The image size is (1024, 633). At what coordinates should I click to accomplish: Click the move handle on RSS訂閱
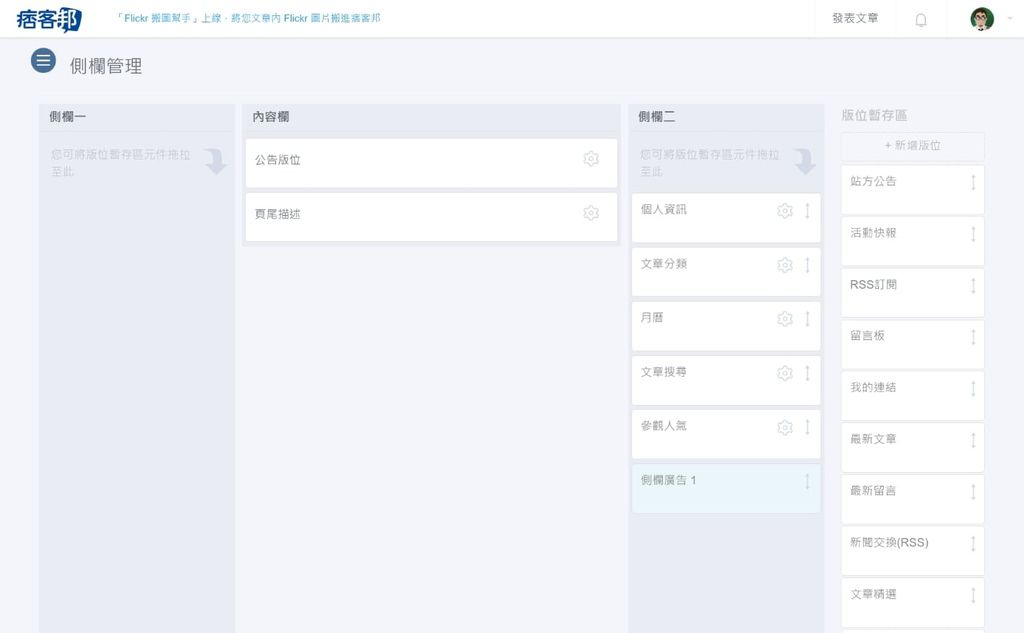(x=973, y=286)
